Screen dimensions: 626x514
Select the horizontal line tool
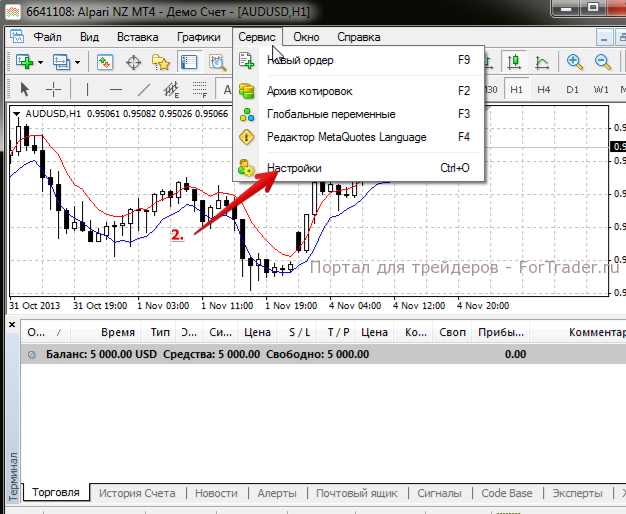[x=116, y=90]
